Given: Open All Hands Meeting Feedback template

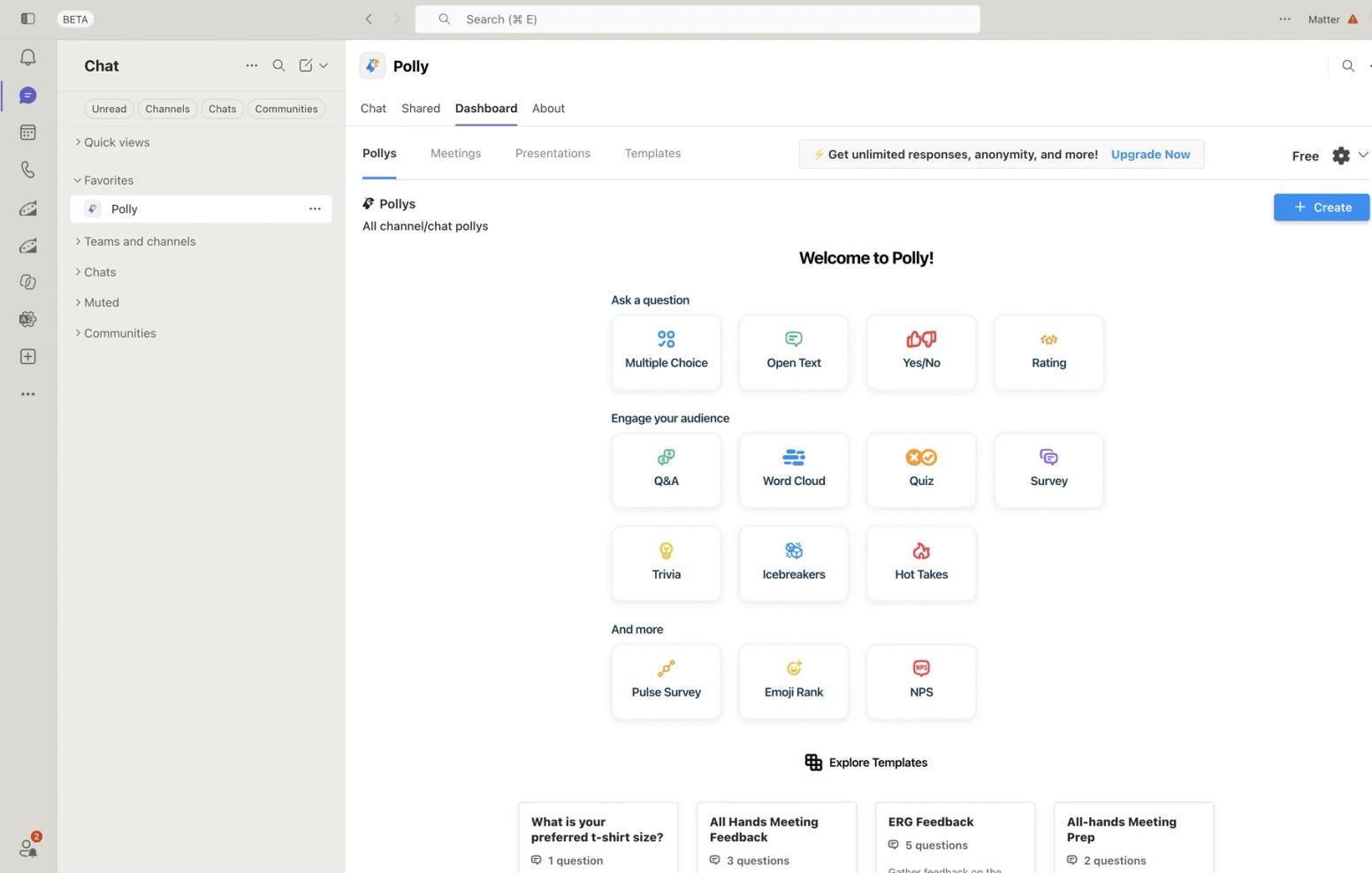Looking at the screenshot, I should [777, 838].
